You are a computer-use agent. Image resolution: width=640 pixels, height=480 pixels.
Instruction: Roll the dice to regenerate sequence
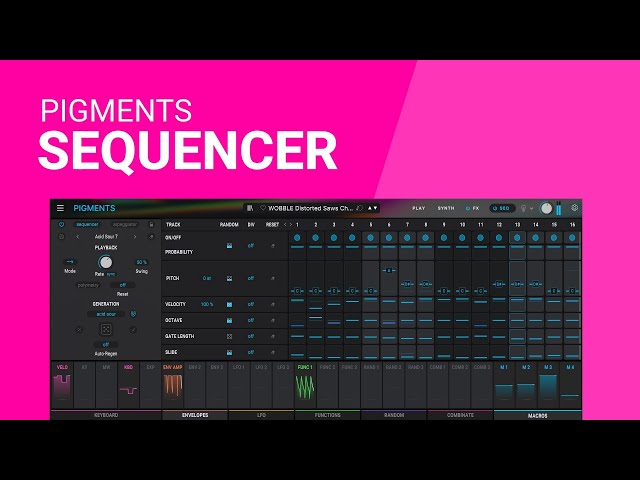[106, 329]
